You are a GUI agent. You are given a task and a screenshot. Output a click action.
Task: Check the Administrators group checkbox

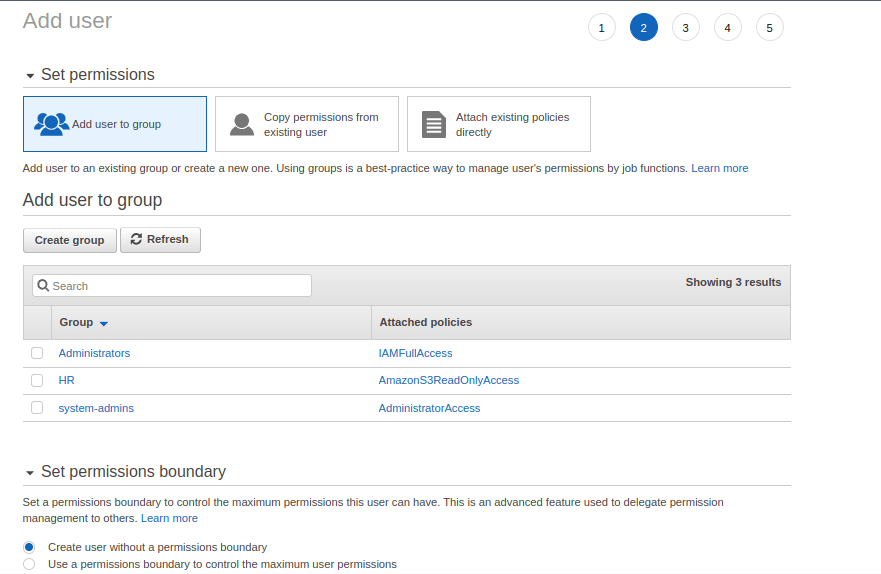point(37,353)
